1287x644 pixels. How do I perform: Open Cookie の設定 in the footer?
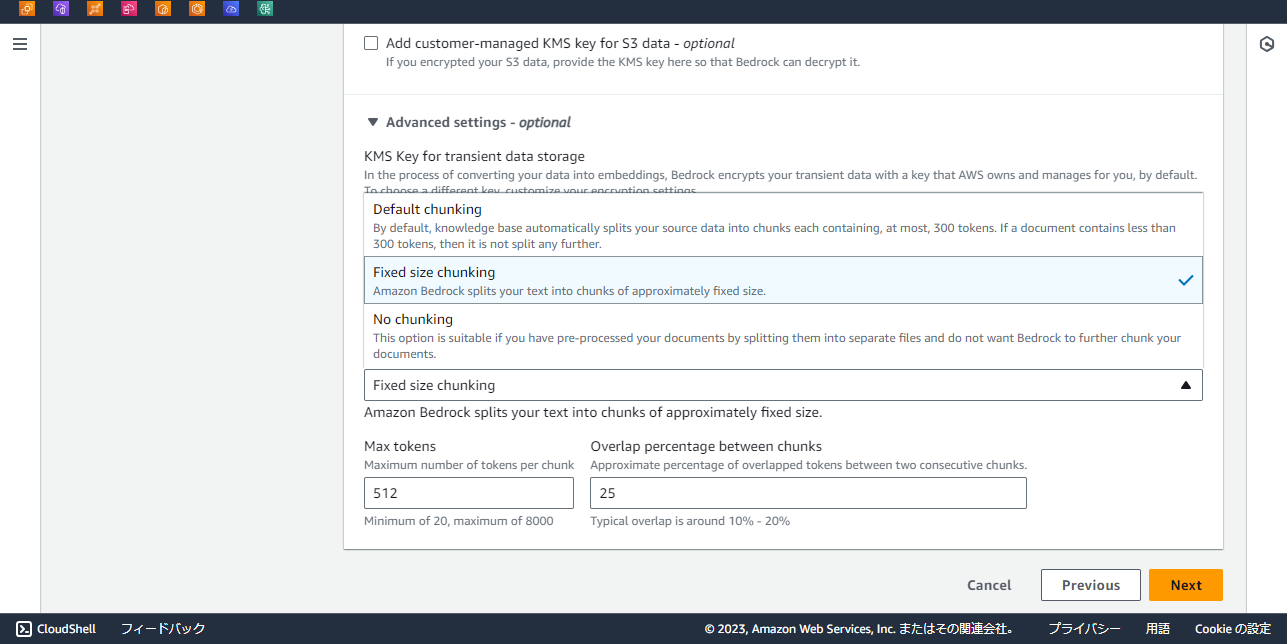pos(1233,629)
